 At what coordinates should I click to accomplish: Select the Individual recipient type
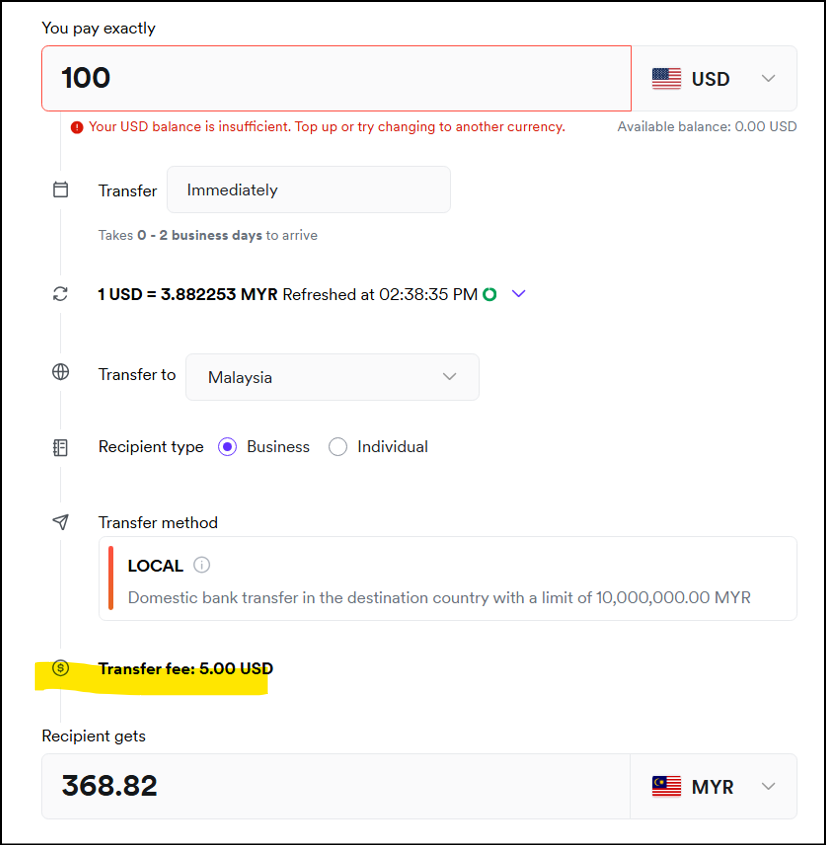pyautogui.click(x=338, y=447)
